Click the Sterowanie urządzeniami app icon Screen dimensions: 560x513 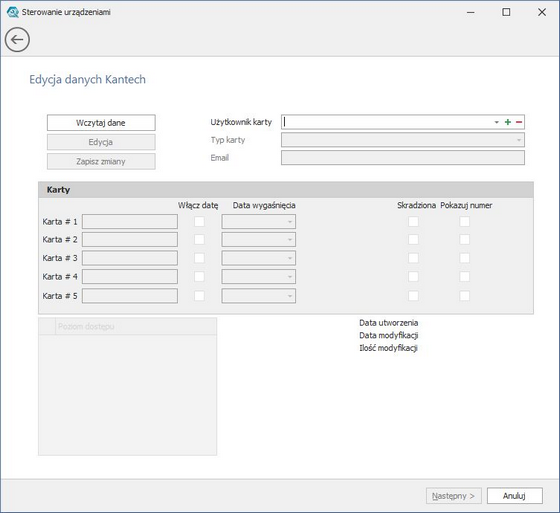coord(13,12)
